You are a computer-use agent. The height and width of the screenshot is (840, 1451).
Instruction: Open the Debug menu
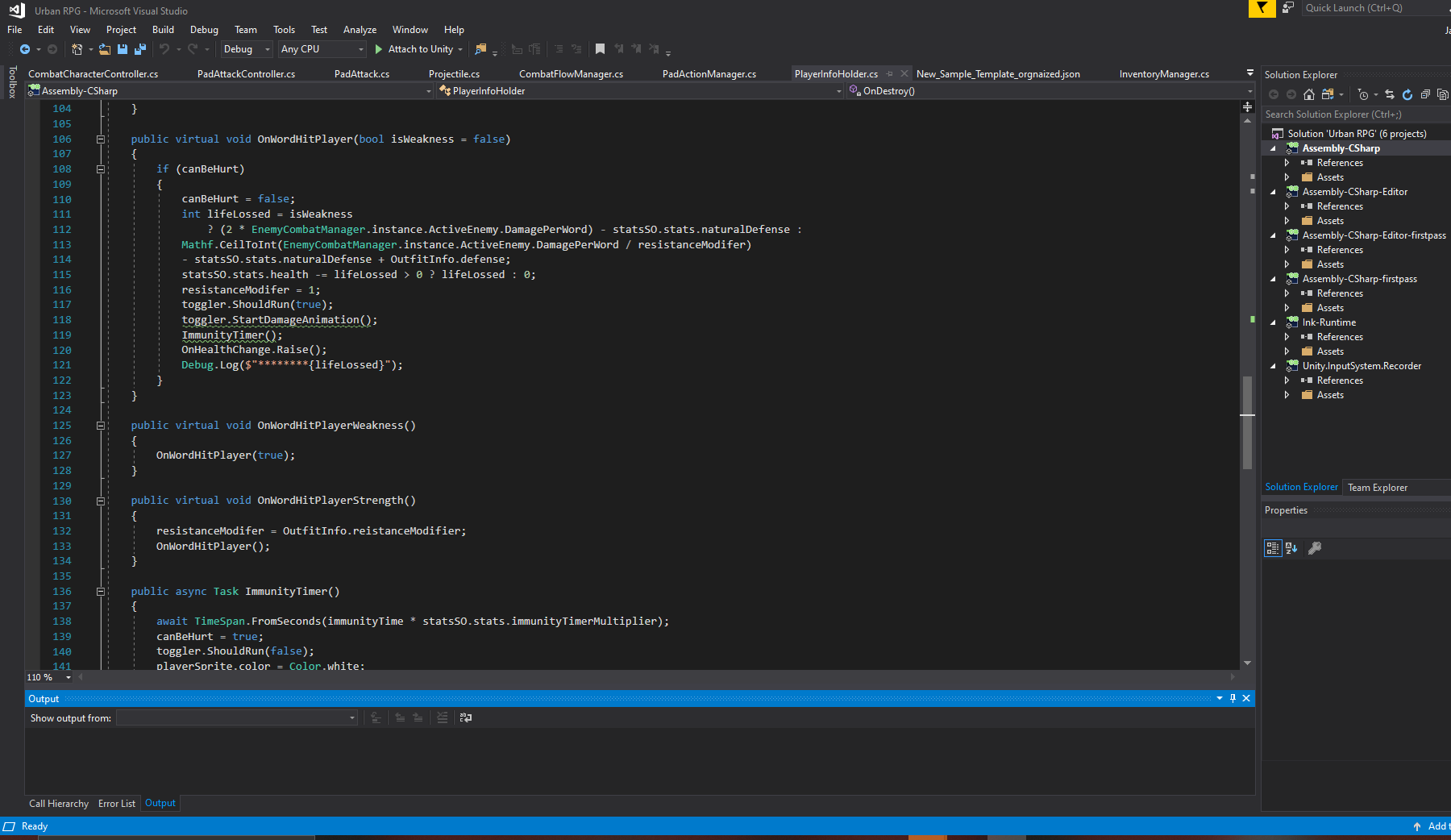(204, 29)
